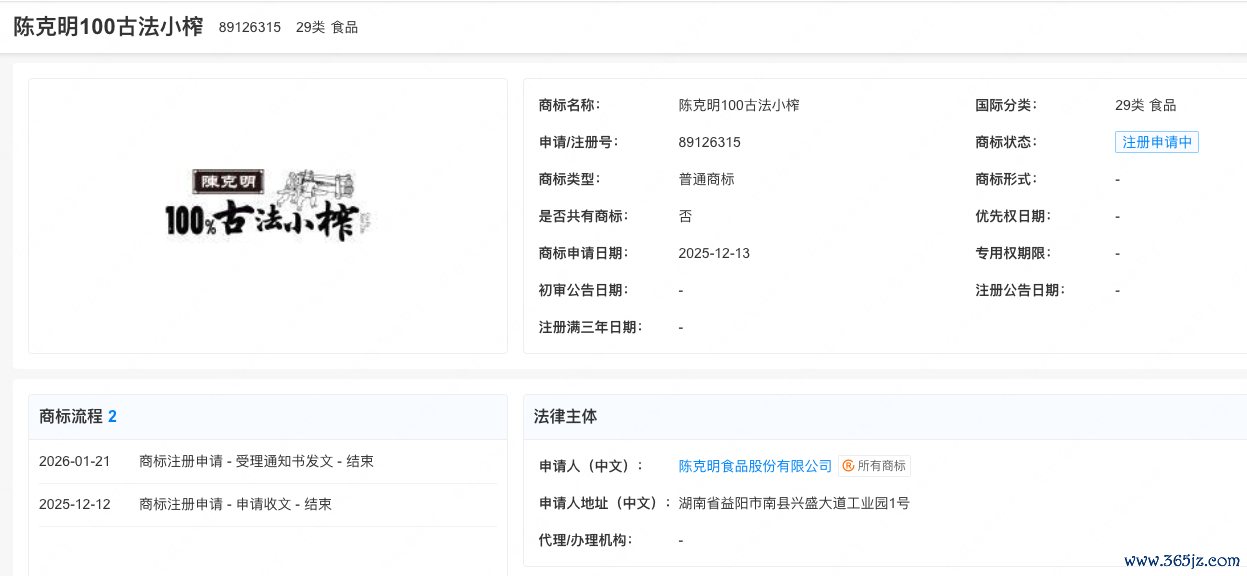Screen dimensions: 1247x576
Task: Click the 商标类型 field label
Action: coord(569,179)
